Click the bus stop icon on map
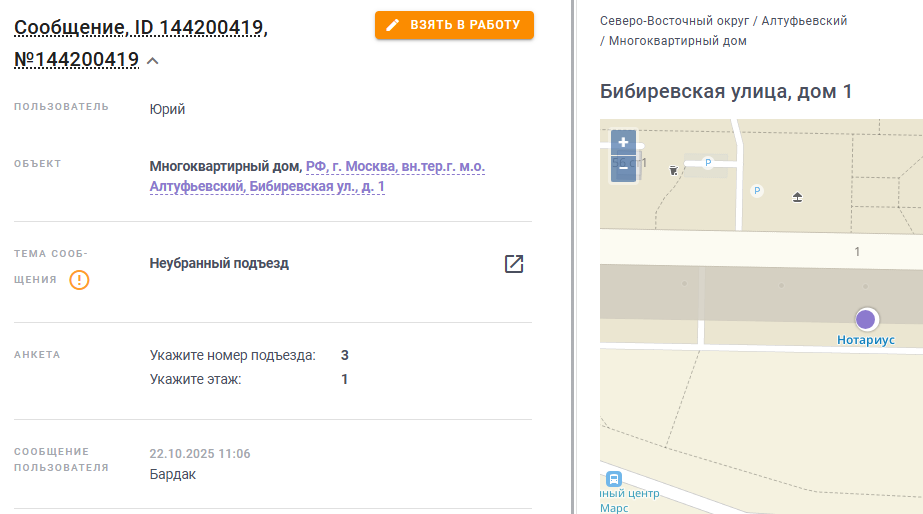923x514 pixels. (614, 479)
